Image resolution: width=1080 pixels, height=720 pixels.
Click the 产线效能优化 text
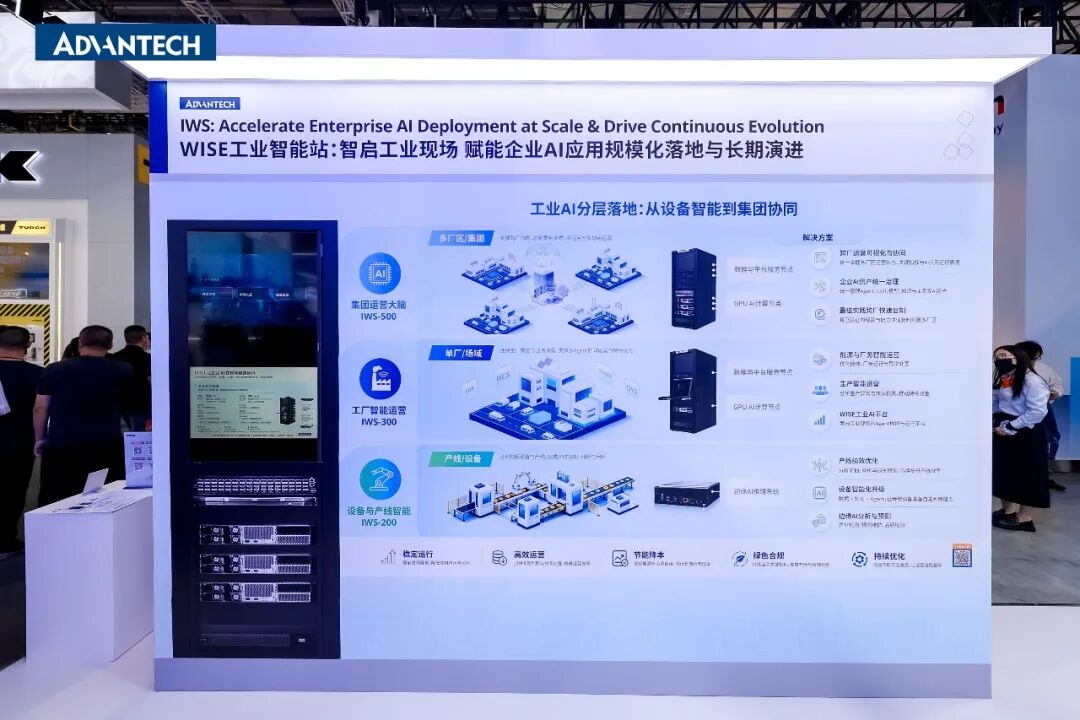click(x=858, y=460)
